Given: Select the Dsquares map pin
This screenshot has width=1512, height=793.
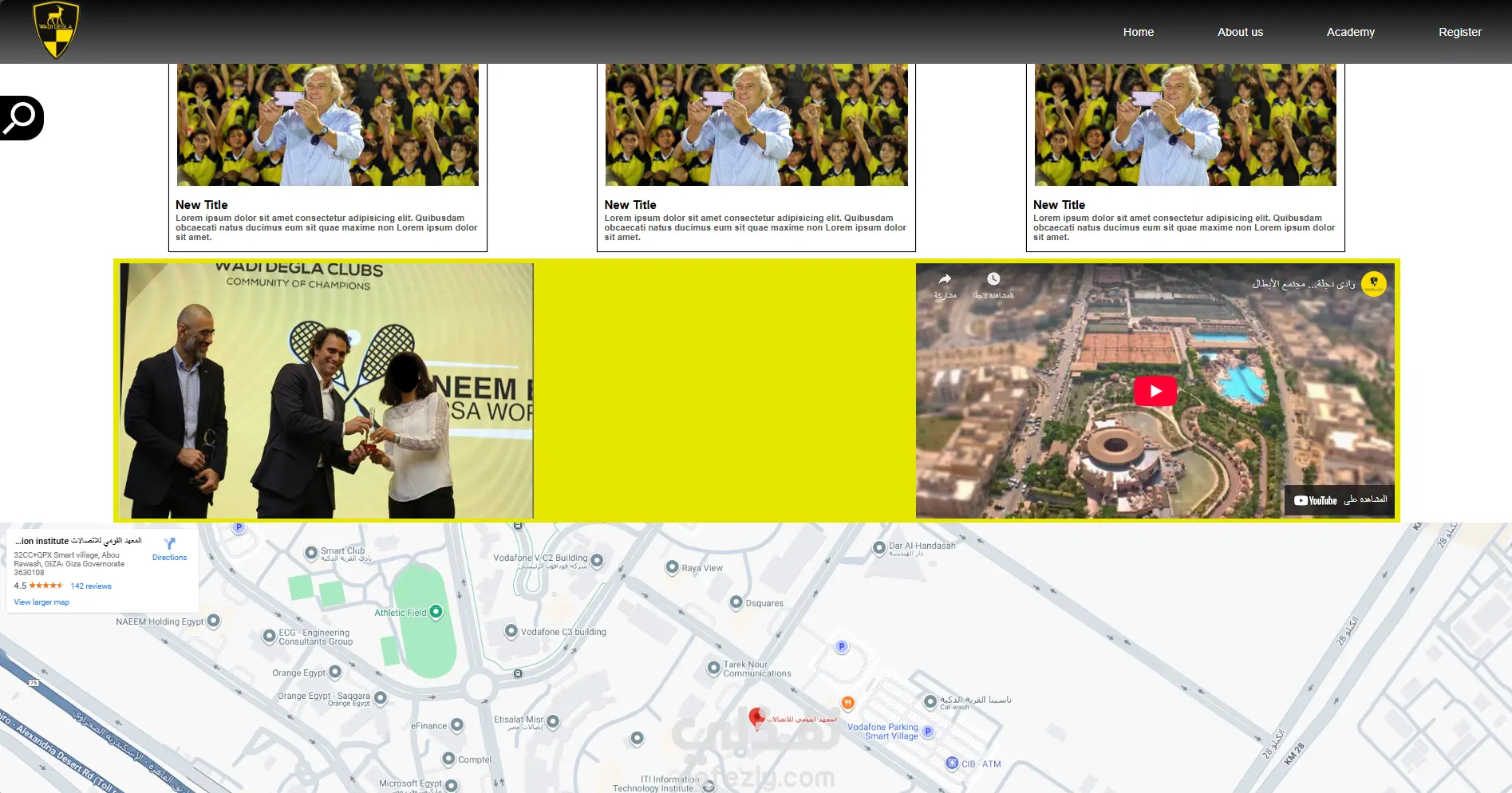Looking at the screenshot, I should (x=736, y=602).
